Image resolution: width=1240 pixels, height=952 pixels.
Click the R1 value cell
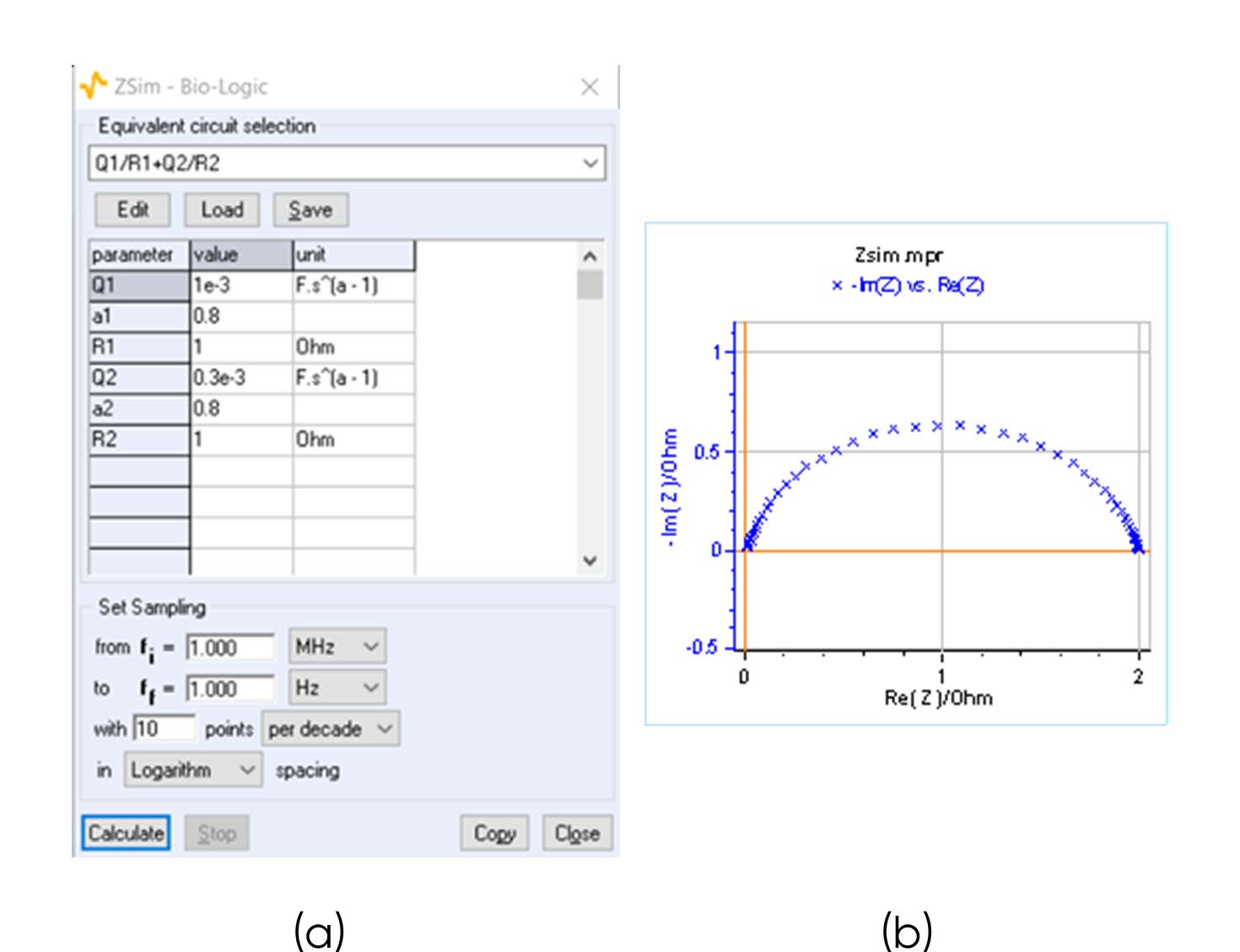[240, 347]
